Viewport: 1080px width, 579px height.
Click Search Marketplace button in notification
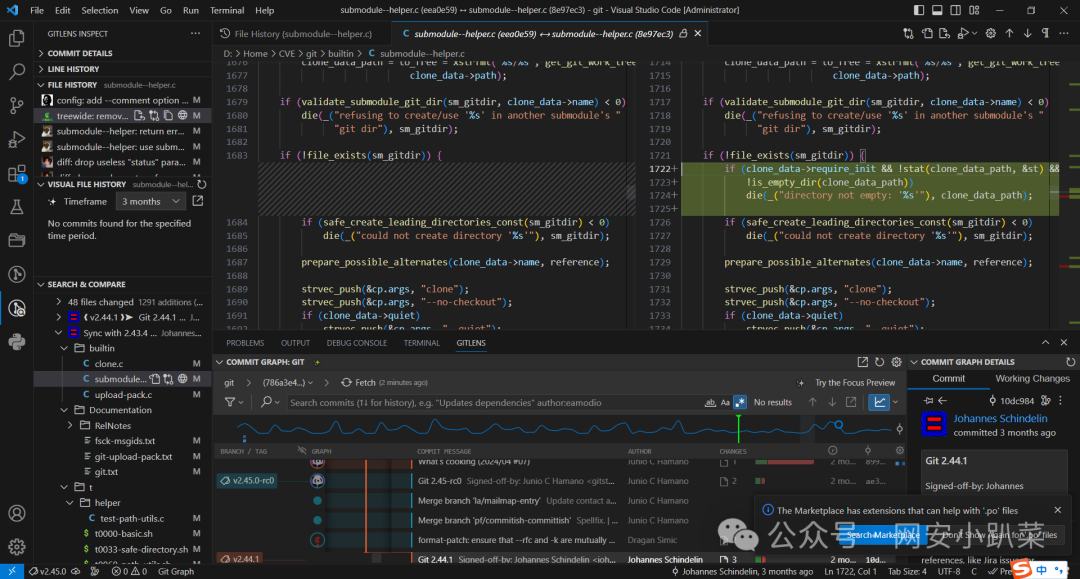click(x=883, y=535)
